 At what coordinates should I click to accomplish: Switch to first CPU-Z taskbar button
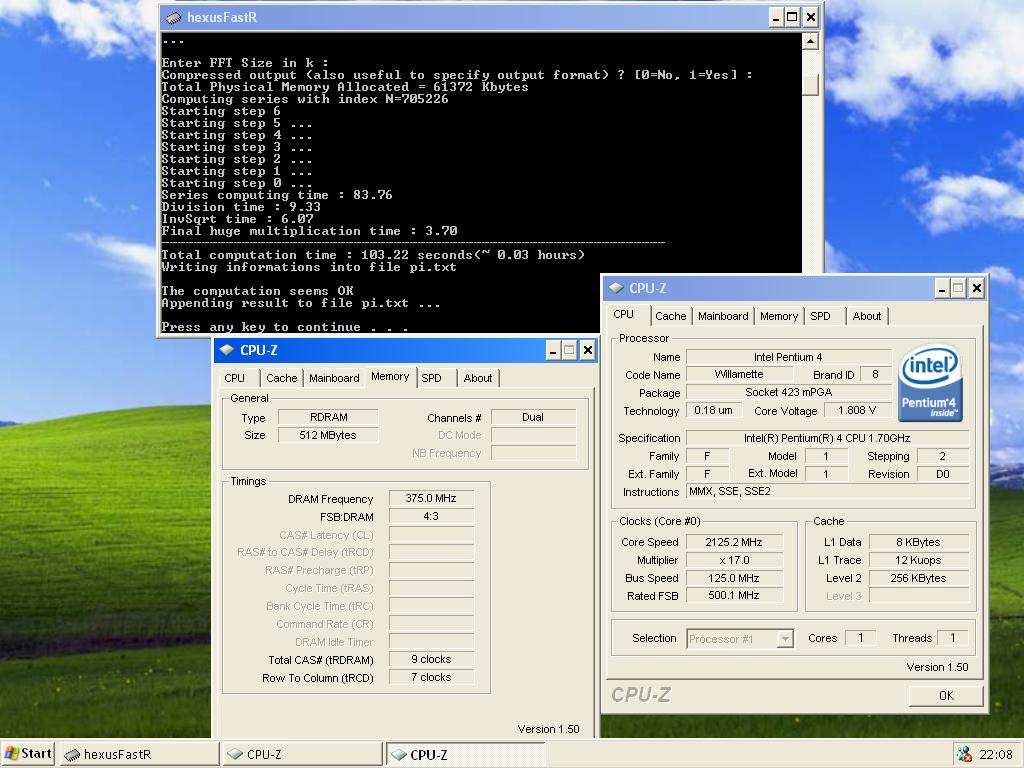[302, 754]
